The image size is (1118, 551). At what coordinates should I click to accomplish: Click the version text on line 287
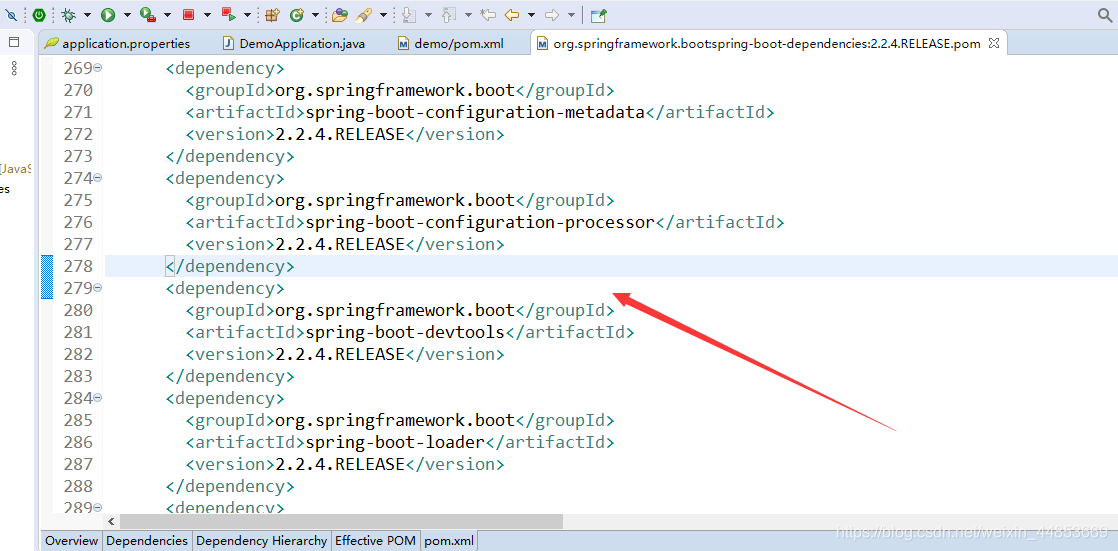point(340,464)
